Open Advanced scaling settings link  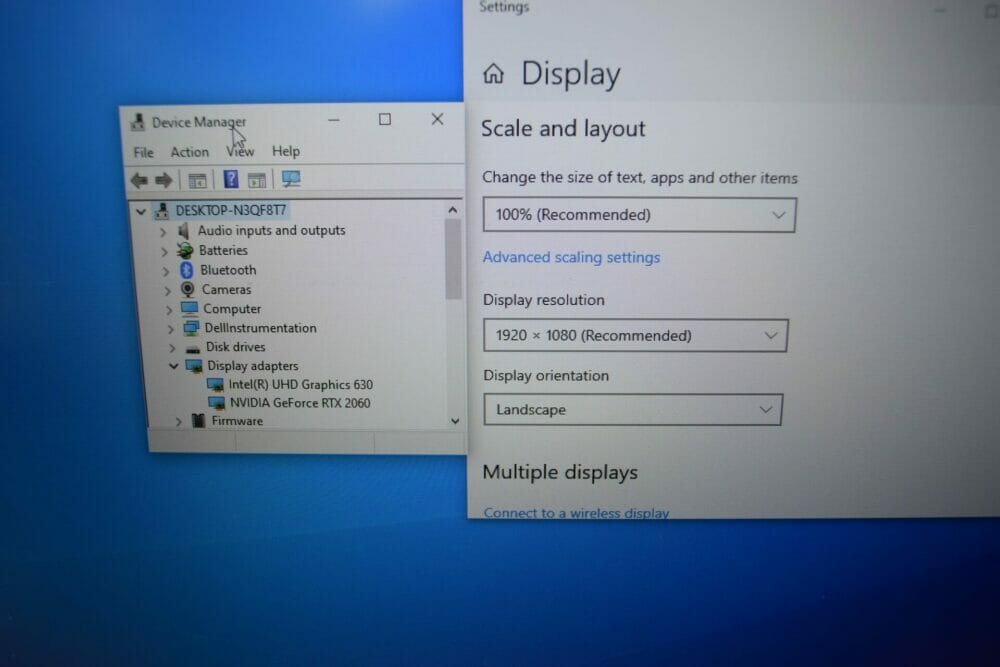[571, 257]
